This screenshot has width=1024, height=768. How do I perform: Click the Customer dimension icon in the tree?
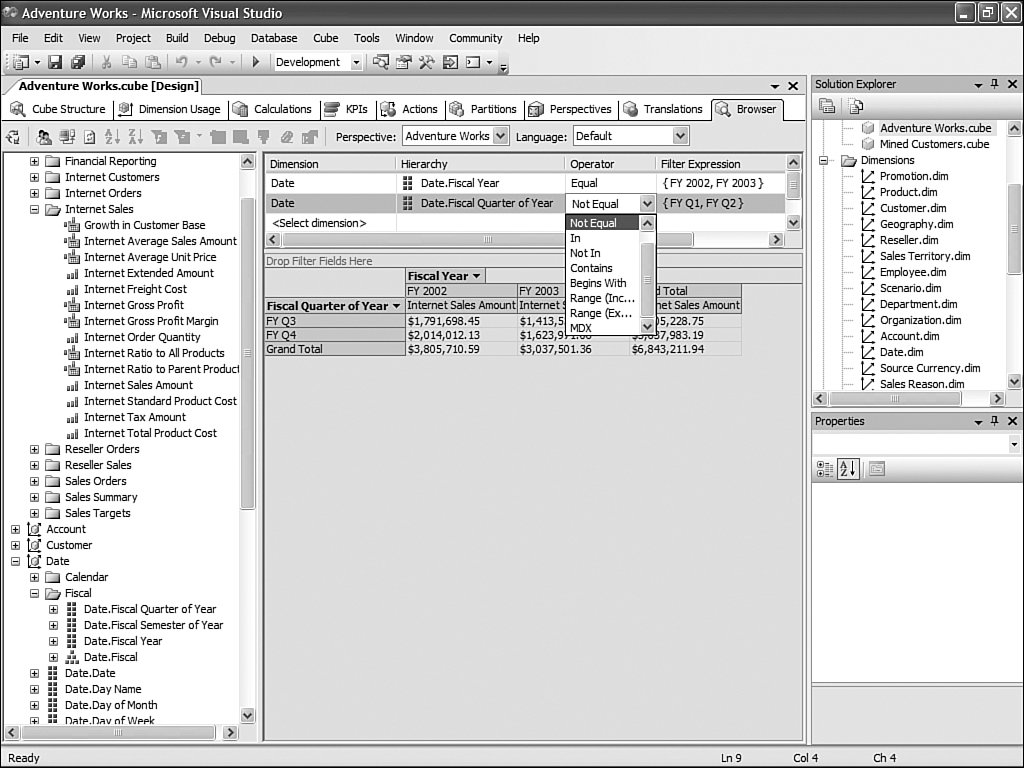[34, 545]
